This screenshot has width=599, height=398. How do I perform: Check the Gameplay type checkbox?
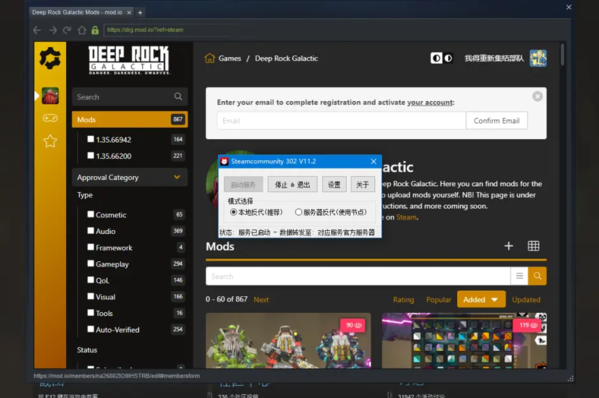[x=91, y=263]
